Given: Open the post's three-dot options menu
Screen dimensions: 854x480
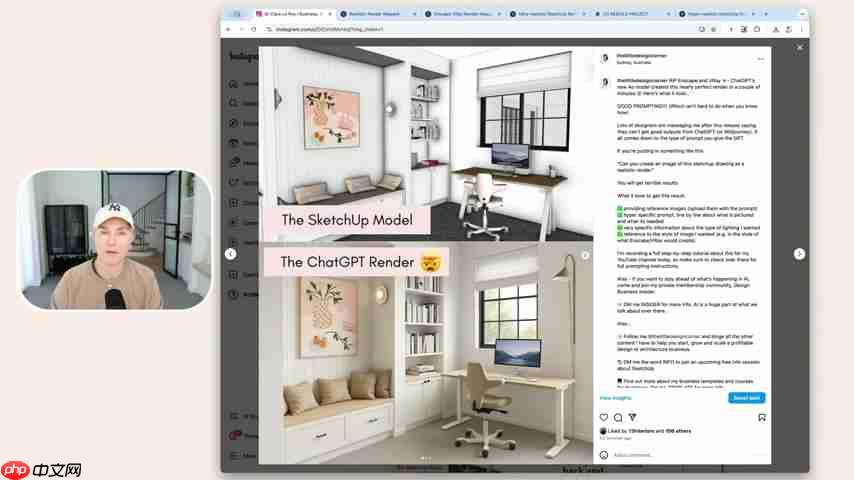Looking at the screenshot, I should [760, 58].
